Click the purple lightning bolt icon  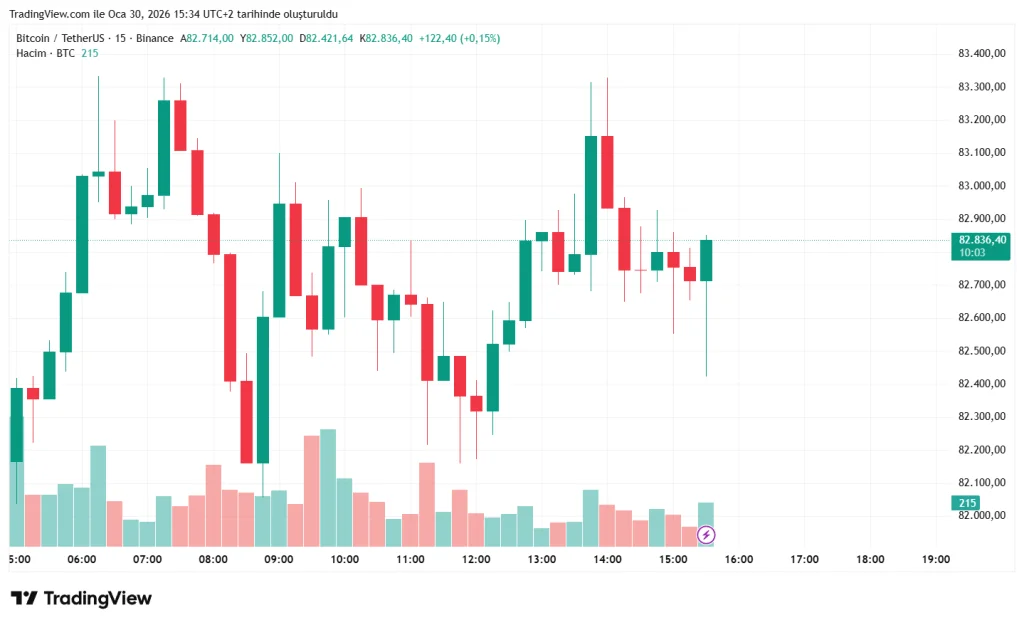pyautogui.click(x=706, y=535)
